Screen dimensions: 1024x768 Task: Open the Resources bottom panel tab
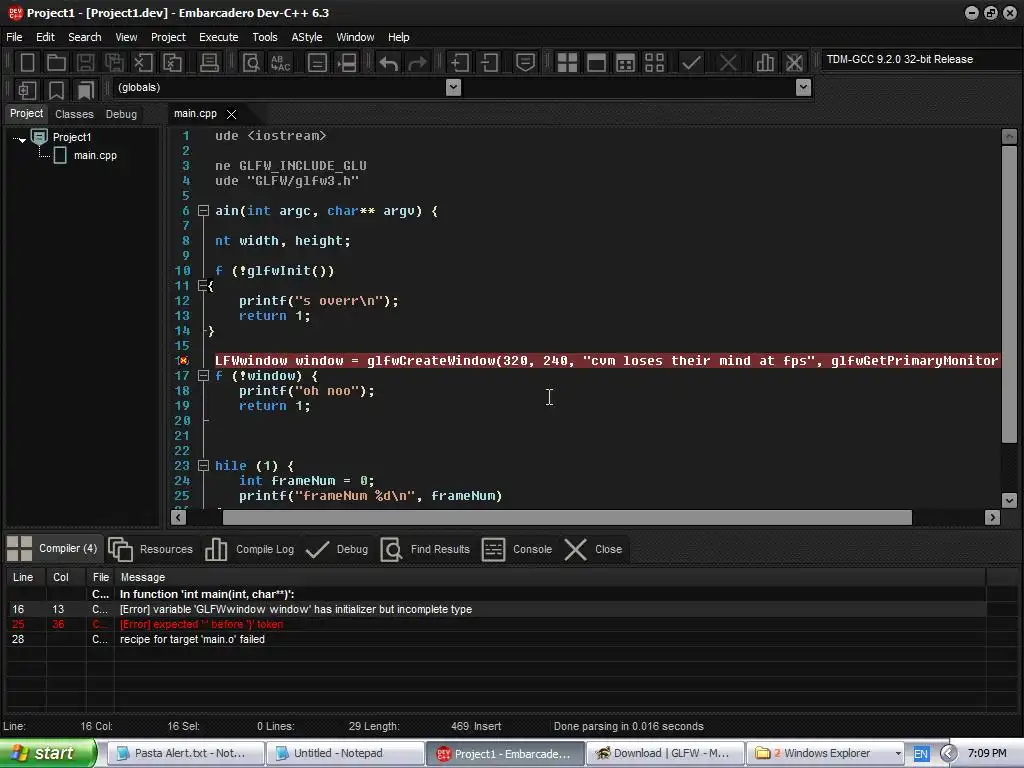click(151, 549)
